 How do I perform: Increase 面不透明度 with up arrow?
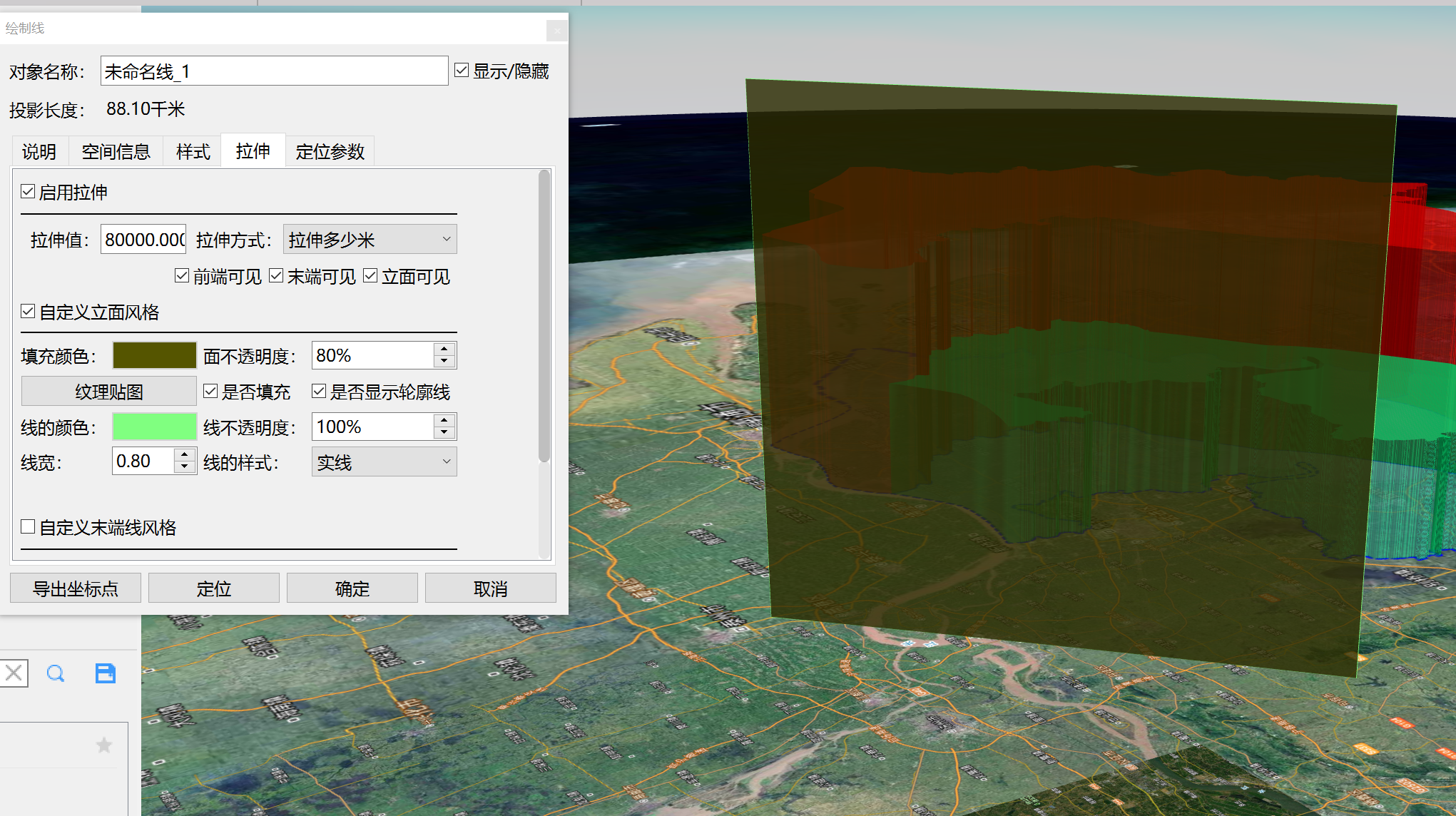coord(444,349)
